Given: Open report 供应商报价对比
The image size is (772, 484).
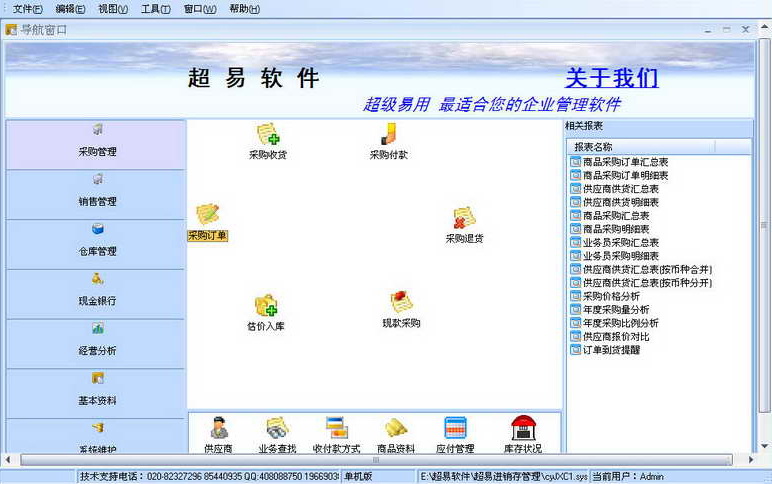Looking at the screenshot, I should coord(616,336).
